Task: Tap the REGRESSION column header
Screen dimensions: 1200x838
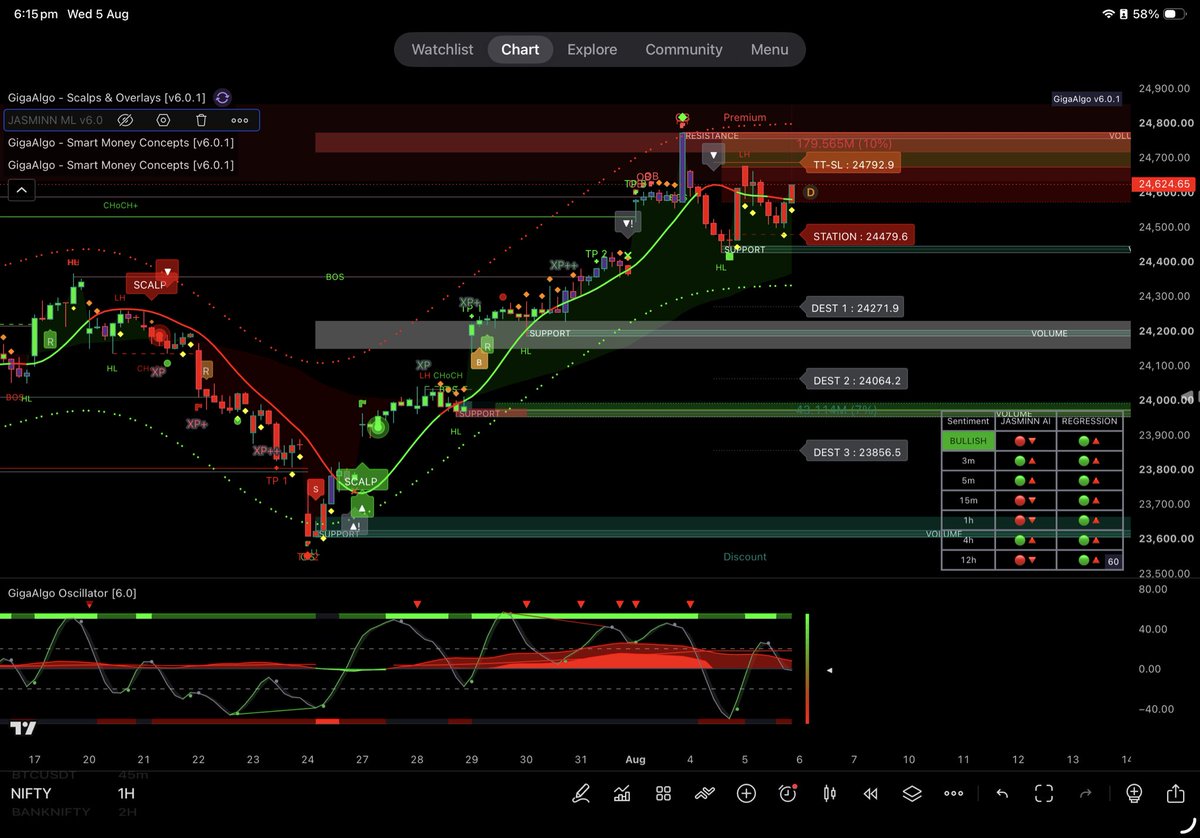Action: tap(1090, 421)
